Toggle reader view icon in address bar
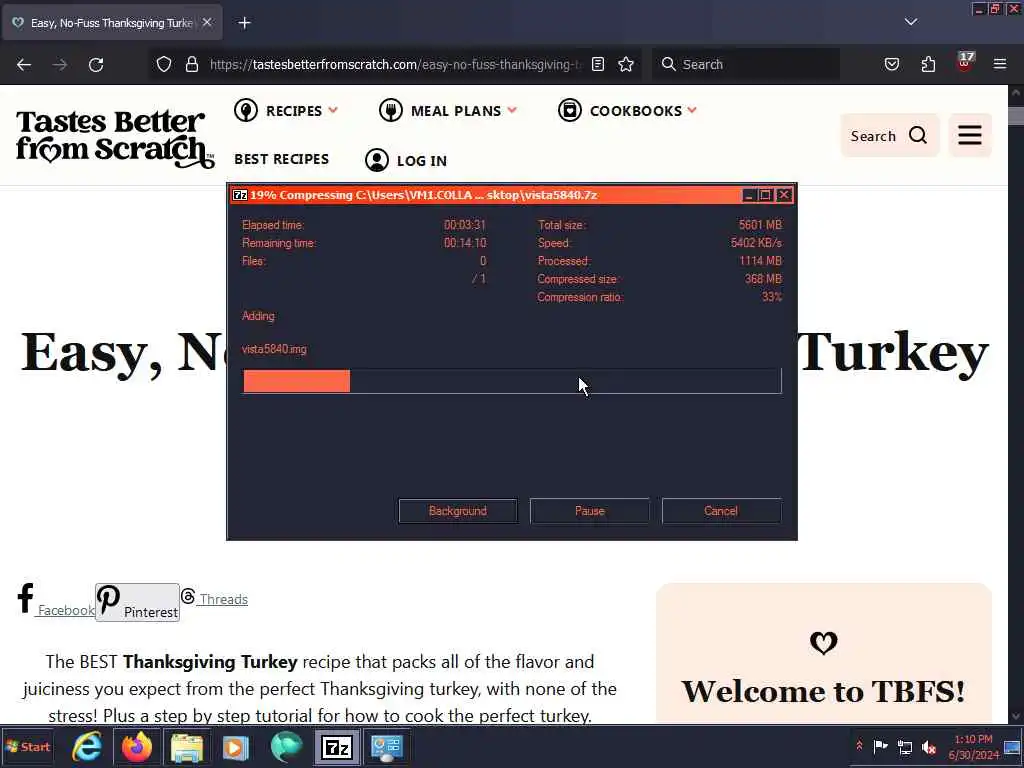The height and width of the screenshot is (768, 1024). click(598, 64)
